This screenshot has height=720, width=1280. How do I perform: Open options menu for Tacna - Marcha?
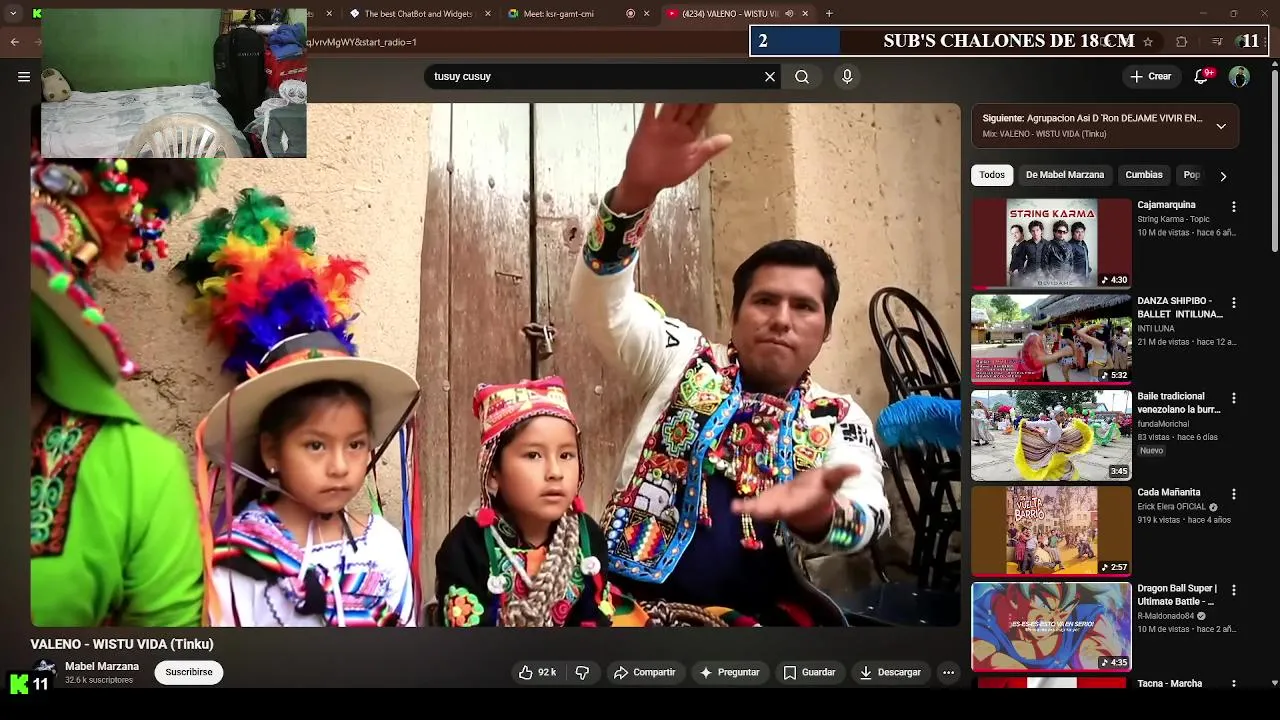pyautogui.click(x=1233, y=684)
